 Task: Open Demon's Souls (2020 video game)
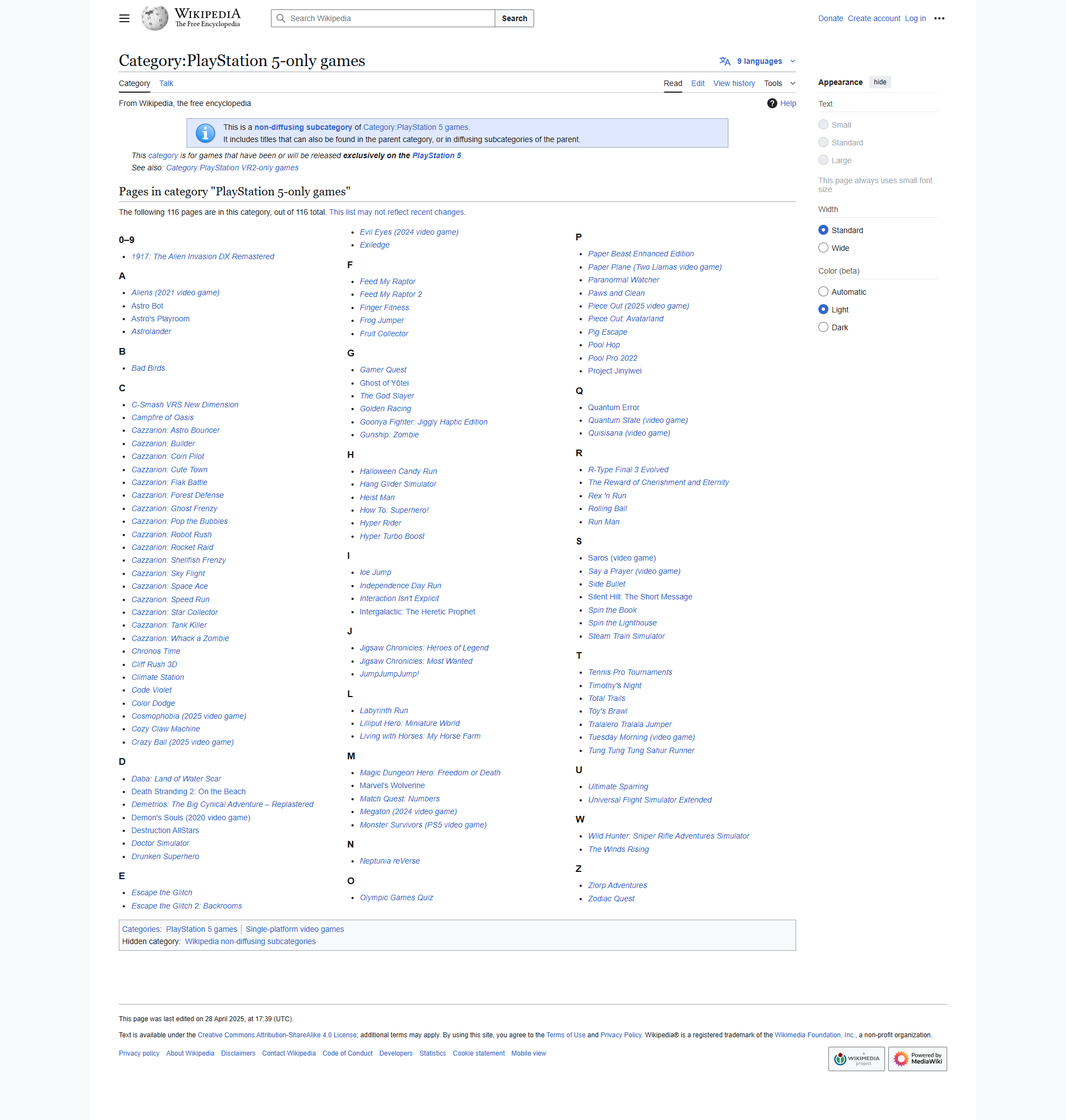click(x=190, y=818)
